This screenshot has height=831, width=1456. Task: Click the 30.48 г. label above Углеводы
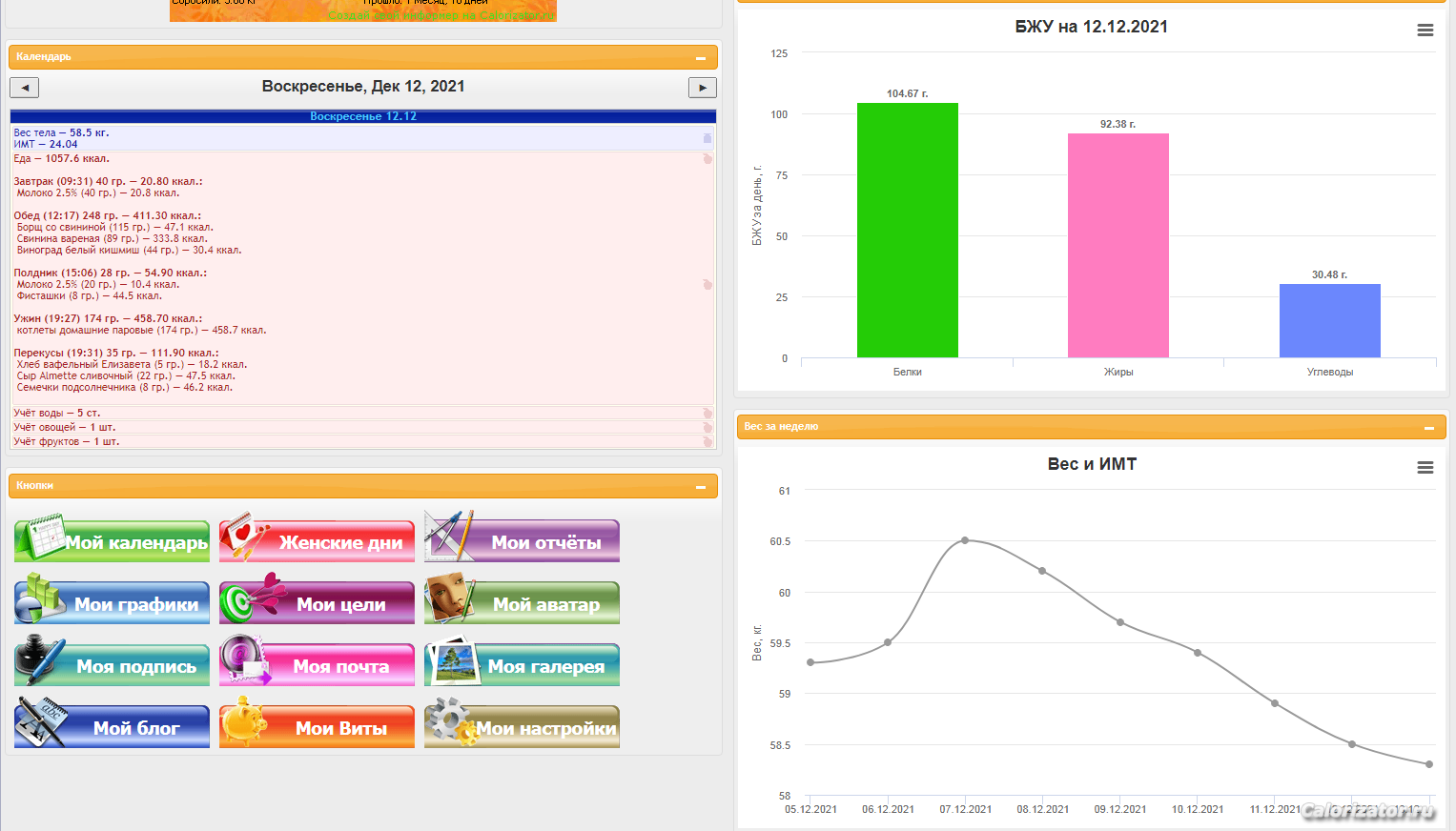tap(1329, 274)
